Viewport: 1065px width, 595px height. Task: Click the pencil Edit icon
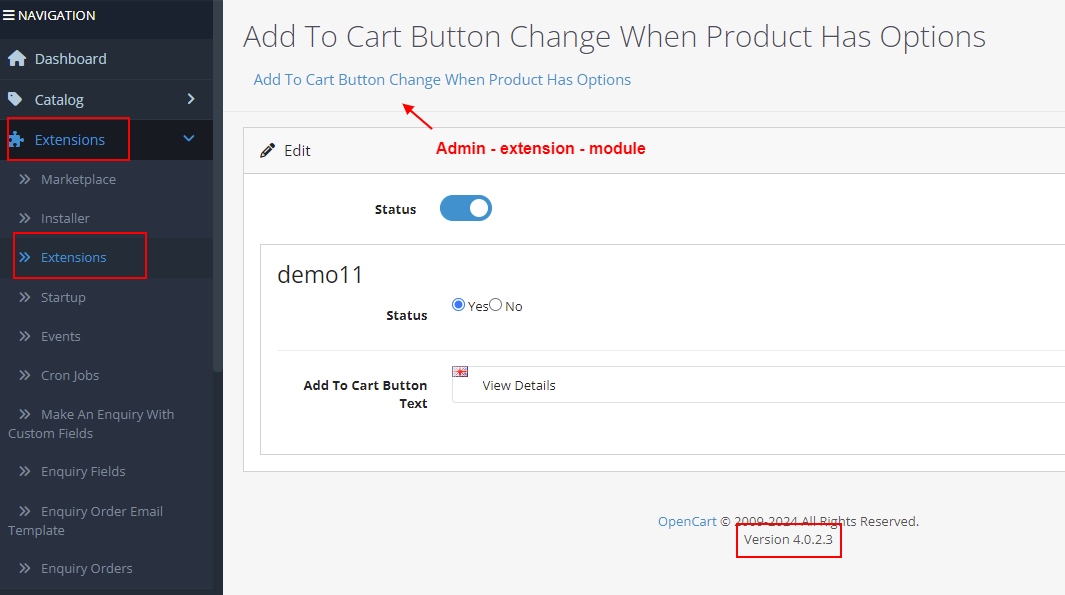268,150
